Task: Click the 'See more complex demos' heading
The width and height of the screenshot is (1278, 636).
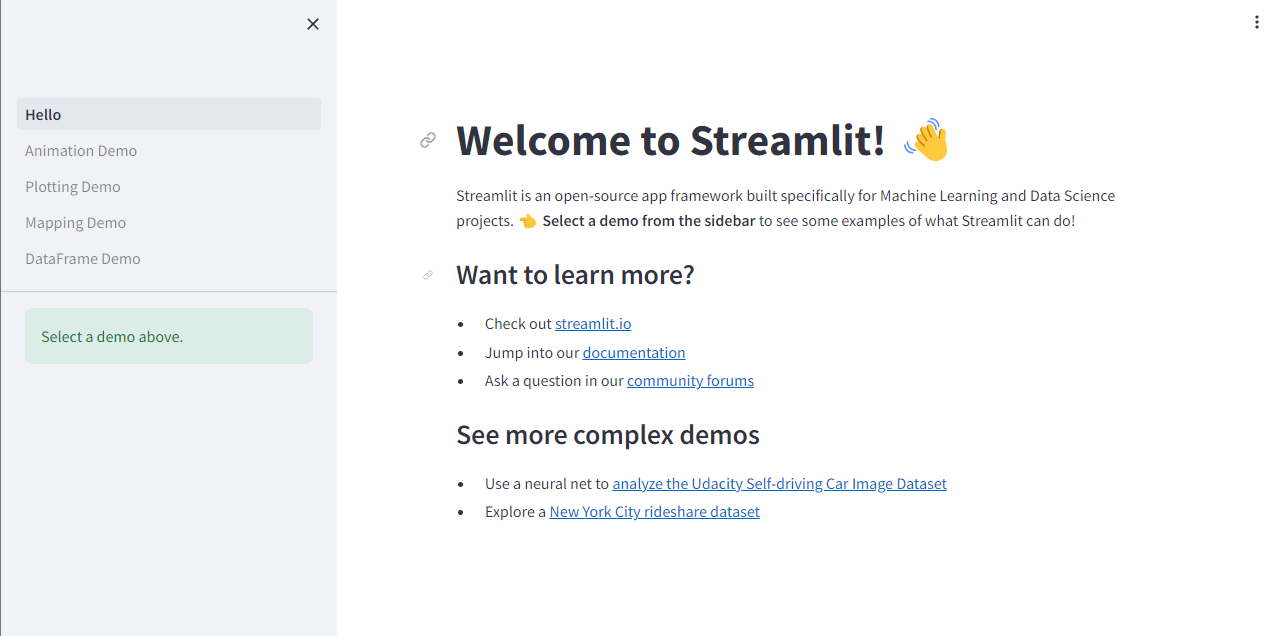Action: (x=608, y=435)
